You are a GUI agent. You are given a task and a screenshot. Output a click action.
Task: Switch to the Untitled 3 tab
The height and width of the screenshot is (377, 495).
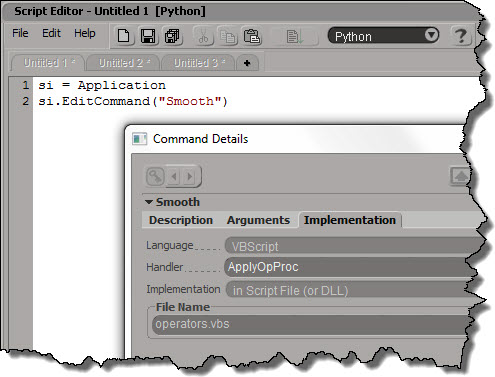199,63
